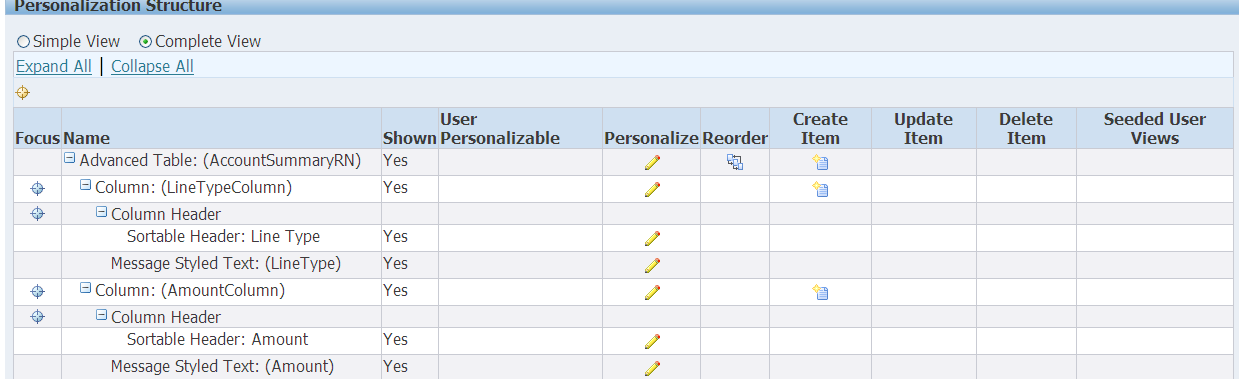Open Reorder icon for Advanced Table row
1239x379 pixels.
click(735, 162)
